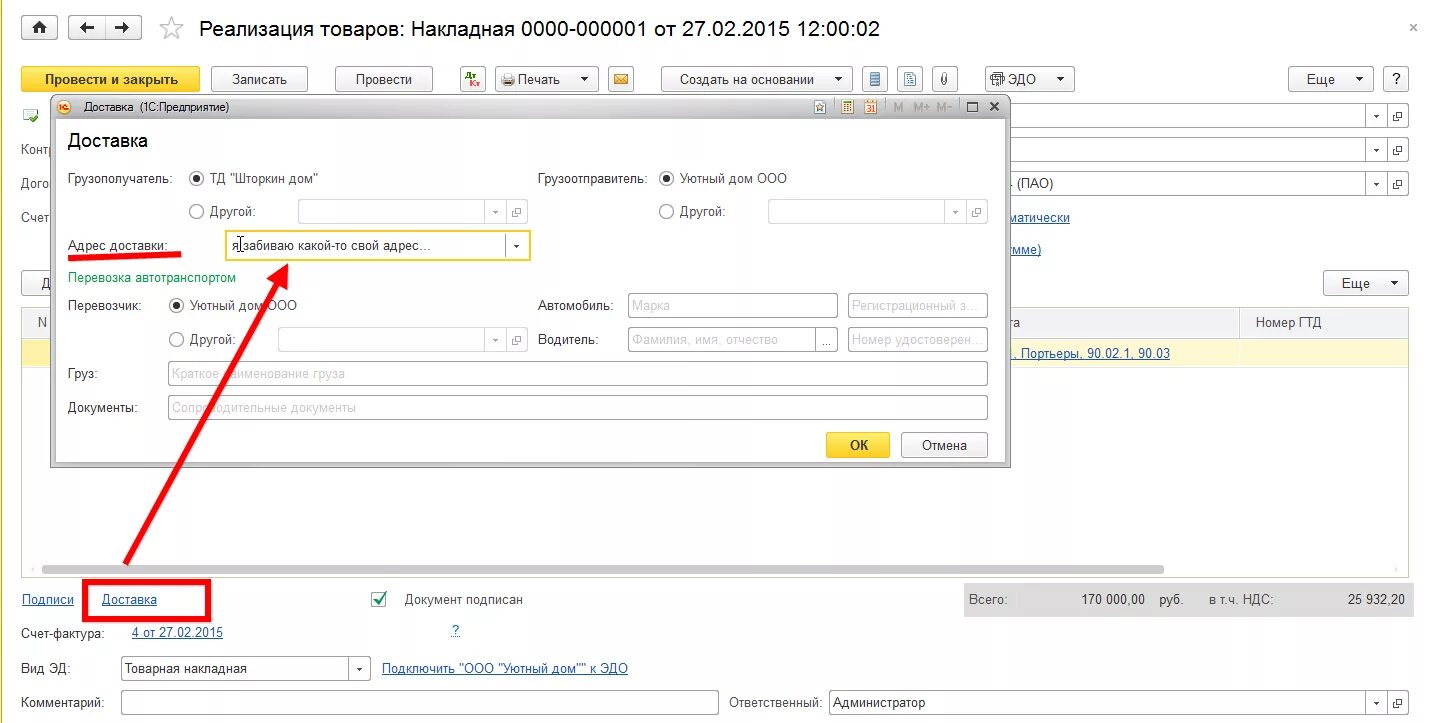Click driver selection ellipsis button
This screenshot has width=1429, height=723.
click(x=826, y=340)
